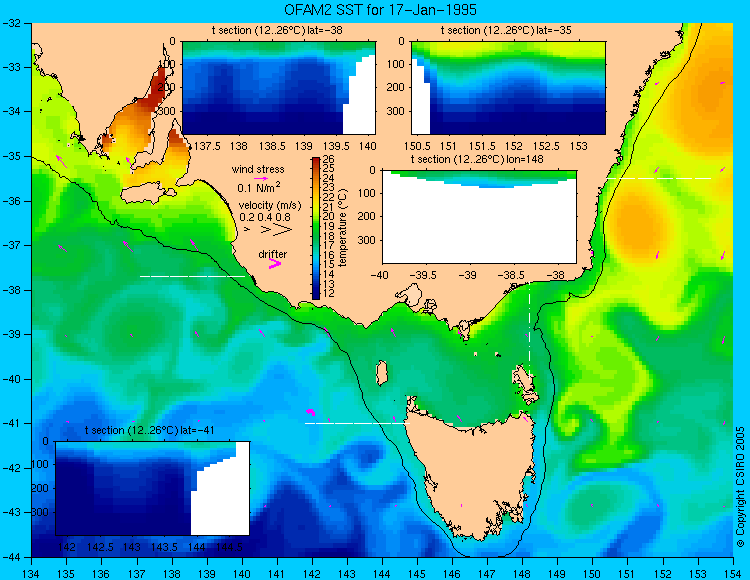This screenshot has width=750, height=580.
Task: Select the "wind stress" legend label
Action: (x=258, y=169)
